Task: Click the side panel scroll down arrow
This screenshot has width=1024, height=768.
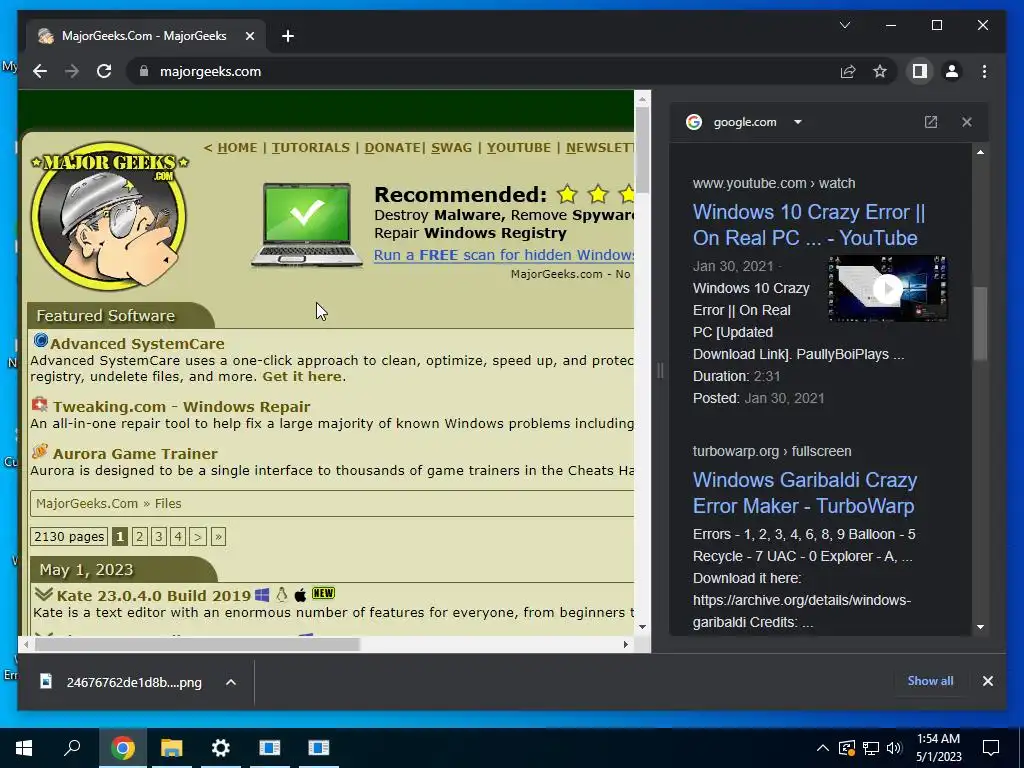Action: pyautogui.click(x=980, y=627)
